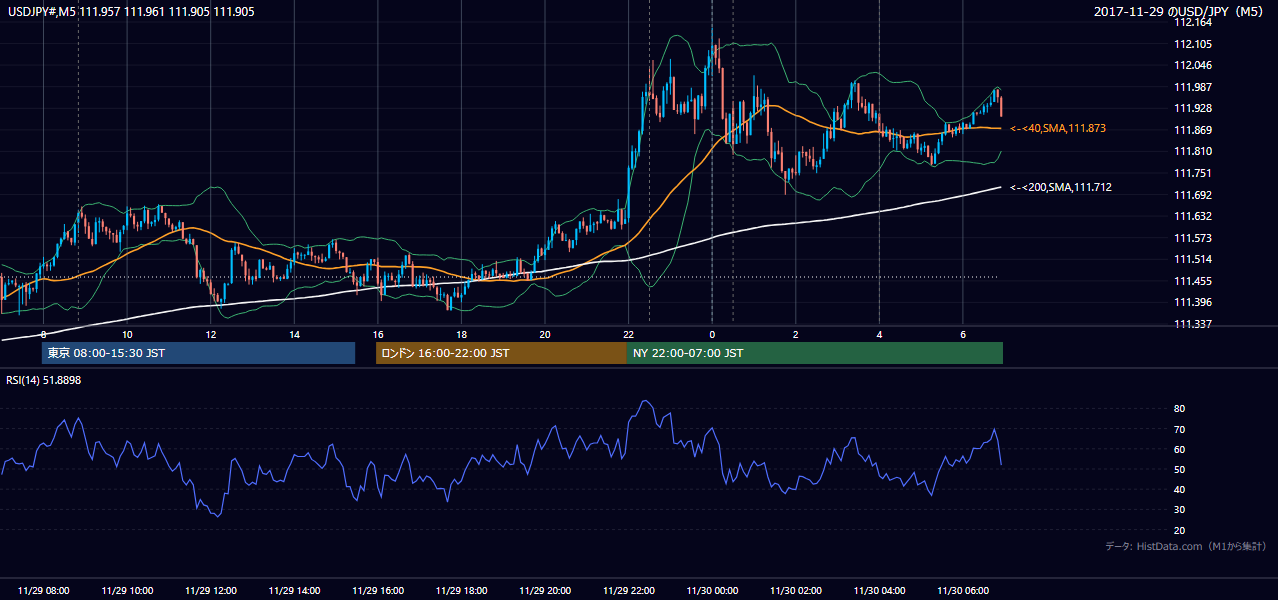The height and width of the screenshot is (600, 1278).
Task: Click RSI scale level 30
Action: click(1179, 510)
